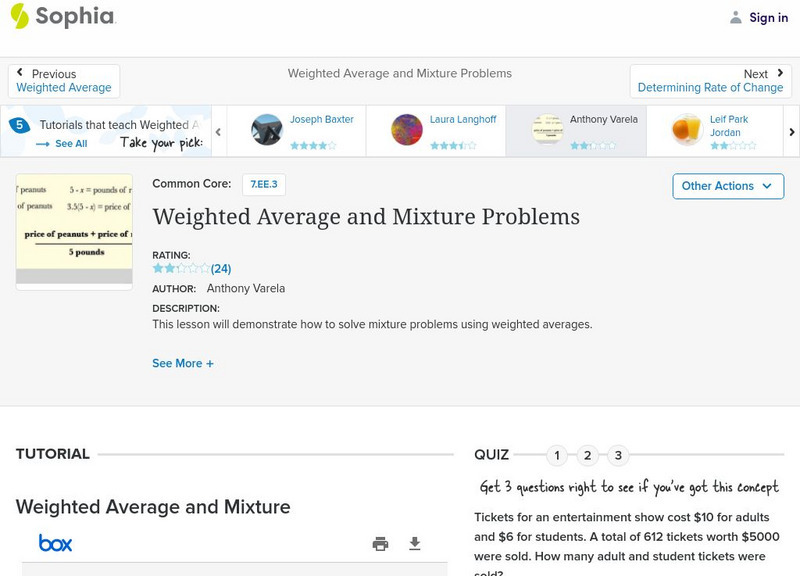
Task: Go to Previous lesson Weighted Average
Action: [x=64, y=81]
